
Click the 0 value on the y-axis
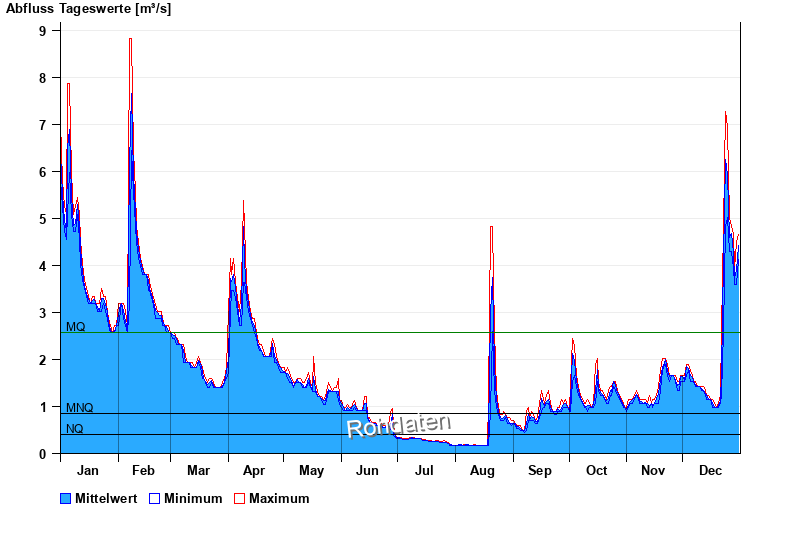(x=43, y=454)
